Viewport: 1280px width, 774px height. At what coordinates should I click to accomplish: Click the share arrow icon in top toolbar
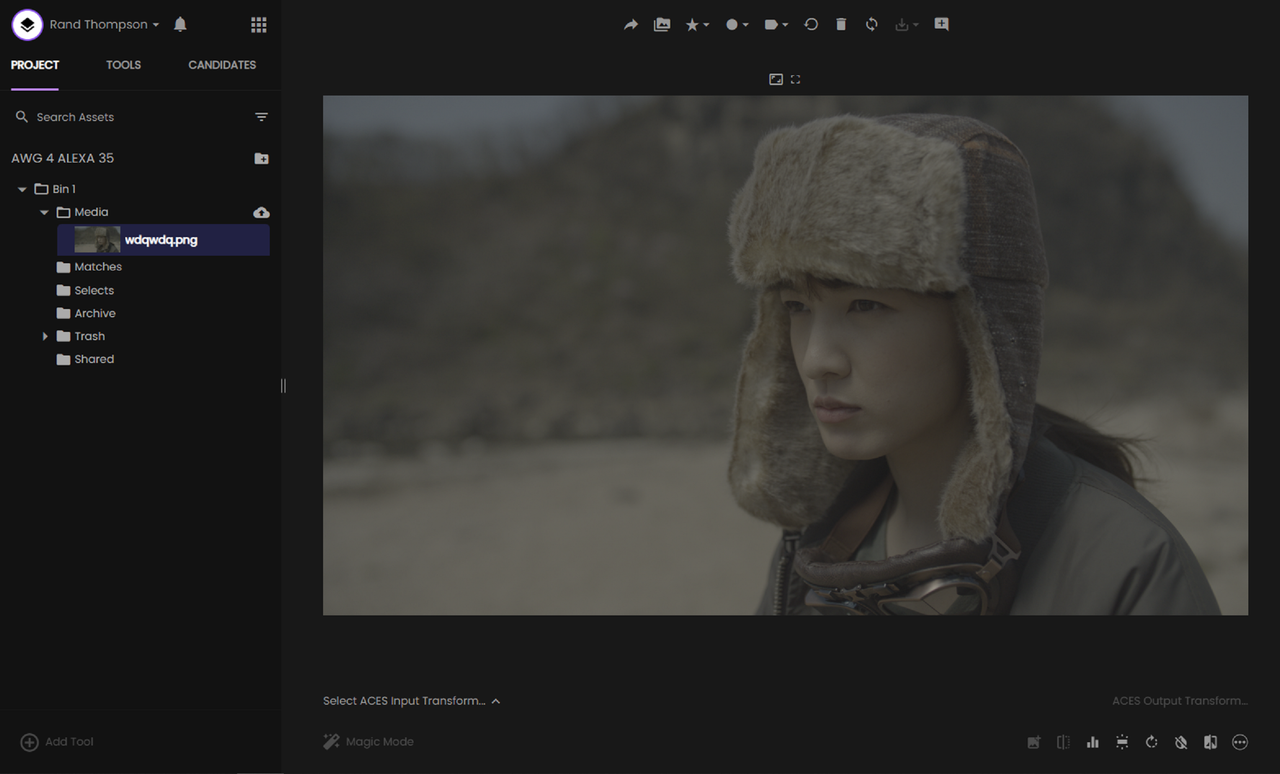click(631, 25)
